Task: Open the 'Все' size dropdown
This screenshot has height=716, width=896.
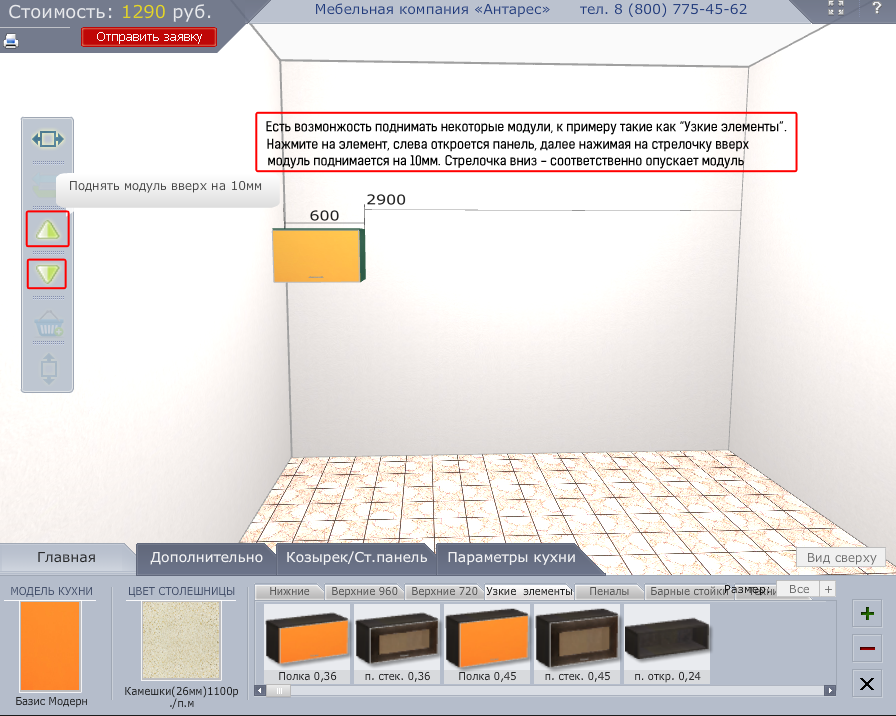Action: (x=798, y=590)
